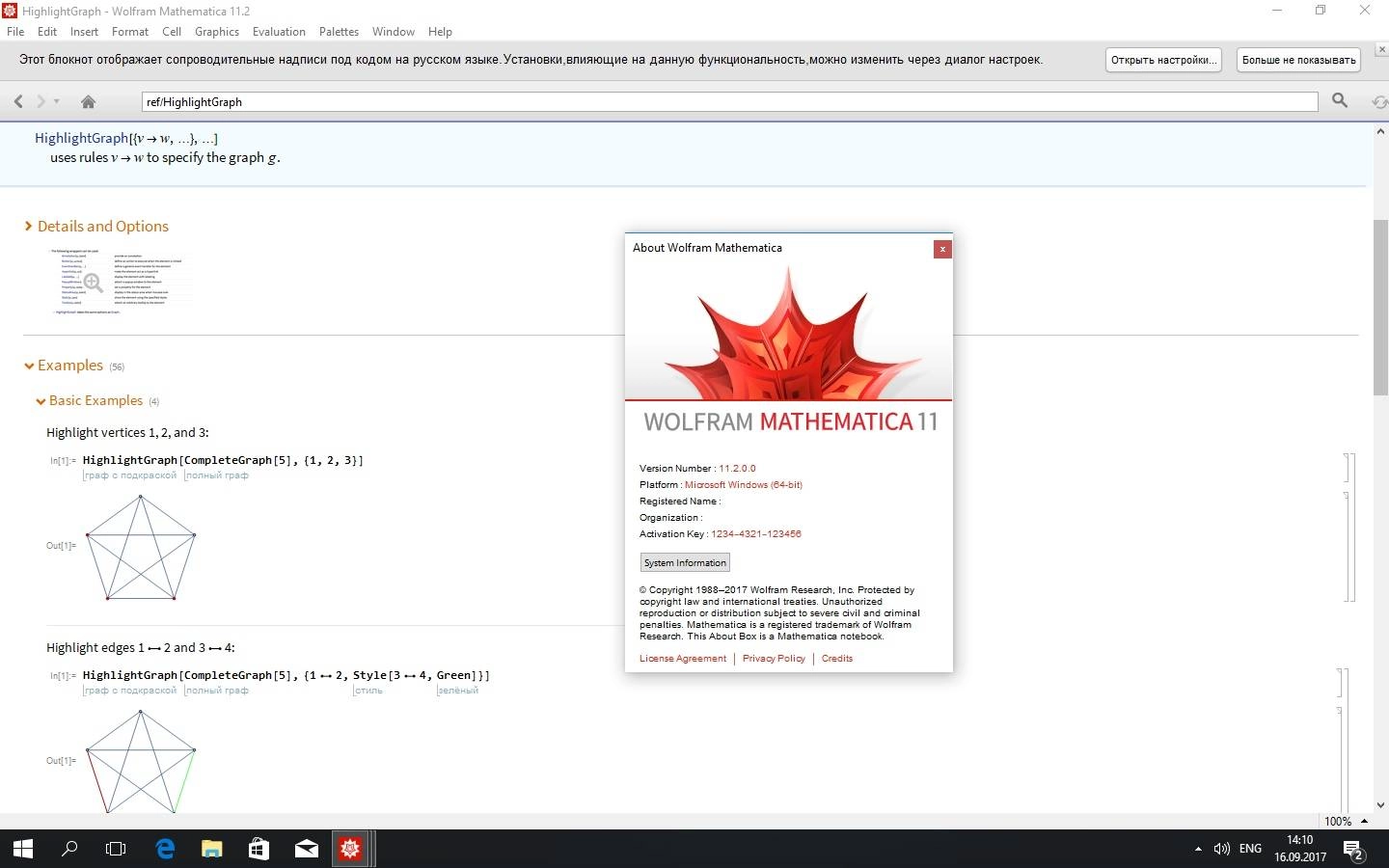Image resolution: width=1389 pixels, height=868 pixels.
Task: Open the Edit menu
Action: pos(47,31)
